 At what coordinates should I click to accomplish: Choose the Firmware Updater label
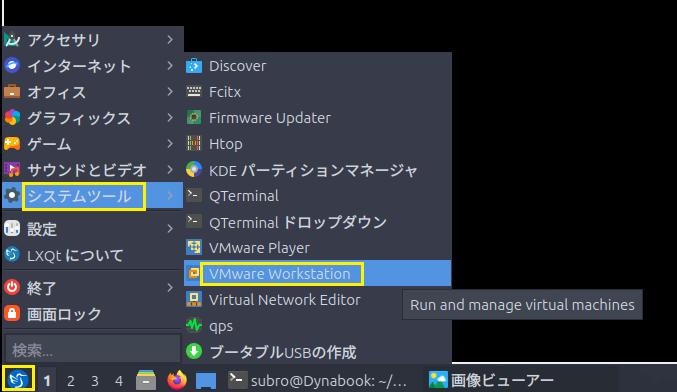(270, 118)
